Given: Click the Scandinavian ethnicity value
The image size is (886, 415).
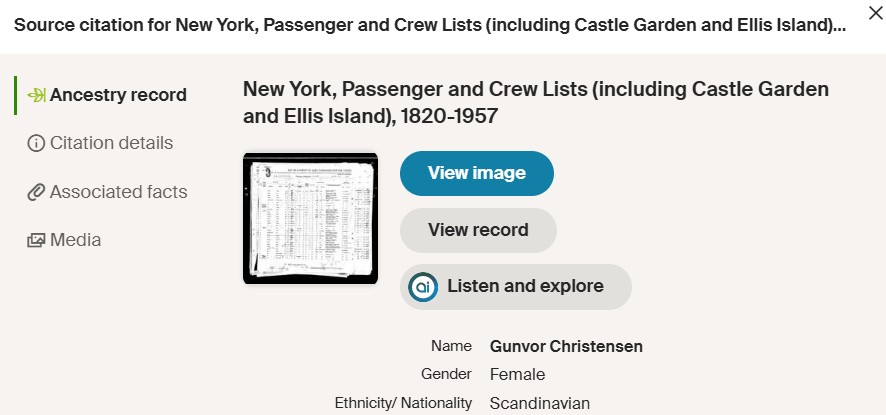Looking at the screenshot, I should point(540,404).
